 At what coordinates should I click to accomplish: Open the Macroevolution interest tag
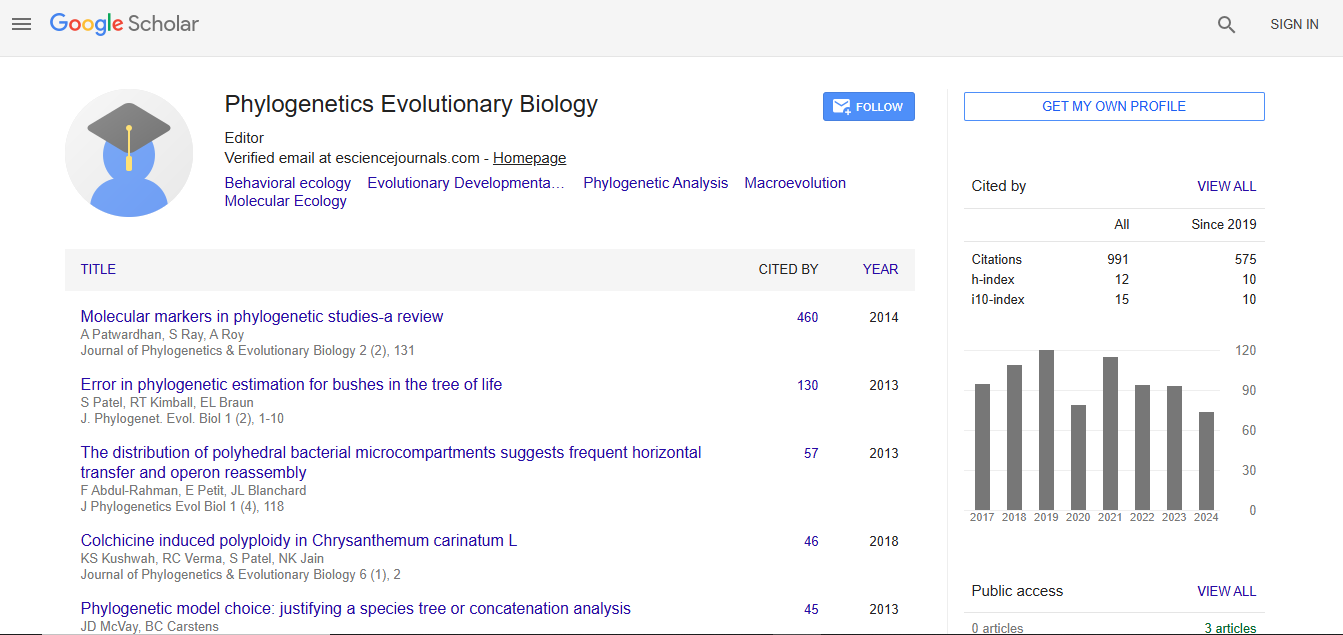(794, 183)
